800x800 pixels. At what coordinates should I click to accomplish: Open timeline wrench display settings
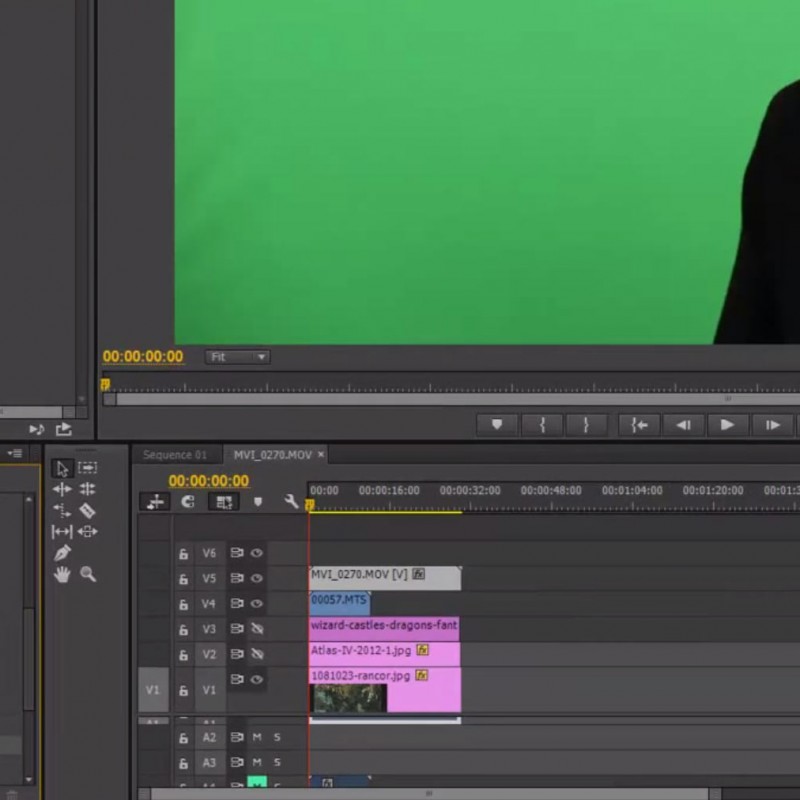[x=291, y=502]
